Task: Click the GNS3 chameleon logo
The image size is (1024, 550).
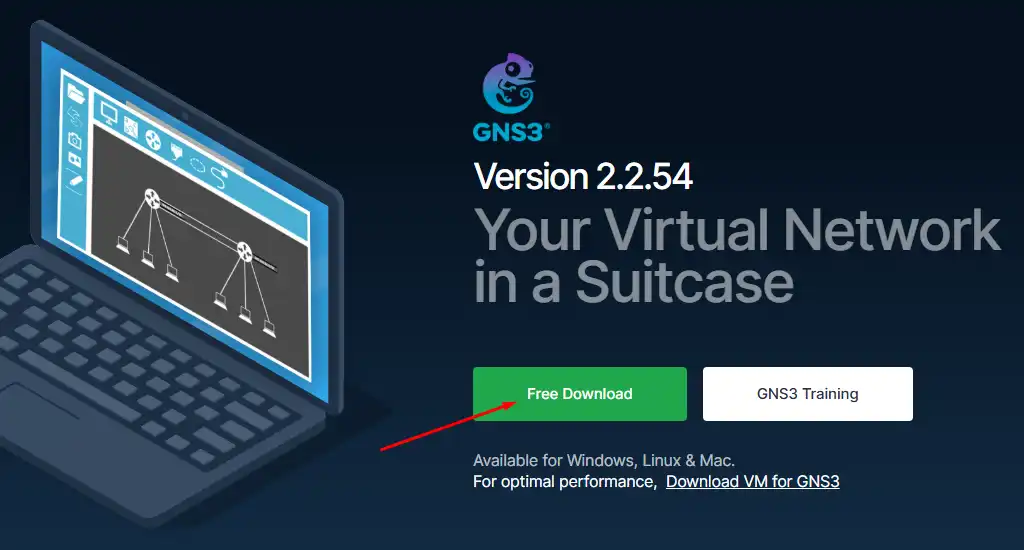Action: point(509,84)
